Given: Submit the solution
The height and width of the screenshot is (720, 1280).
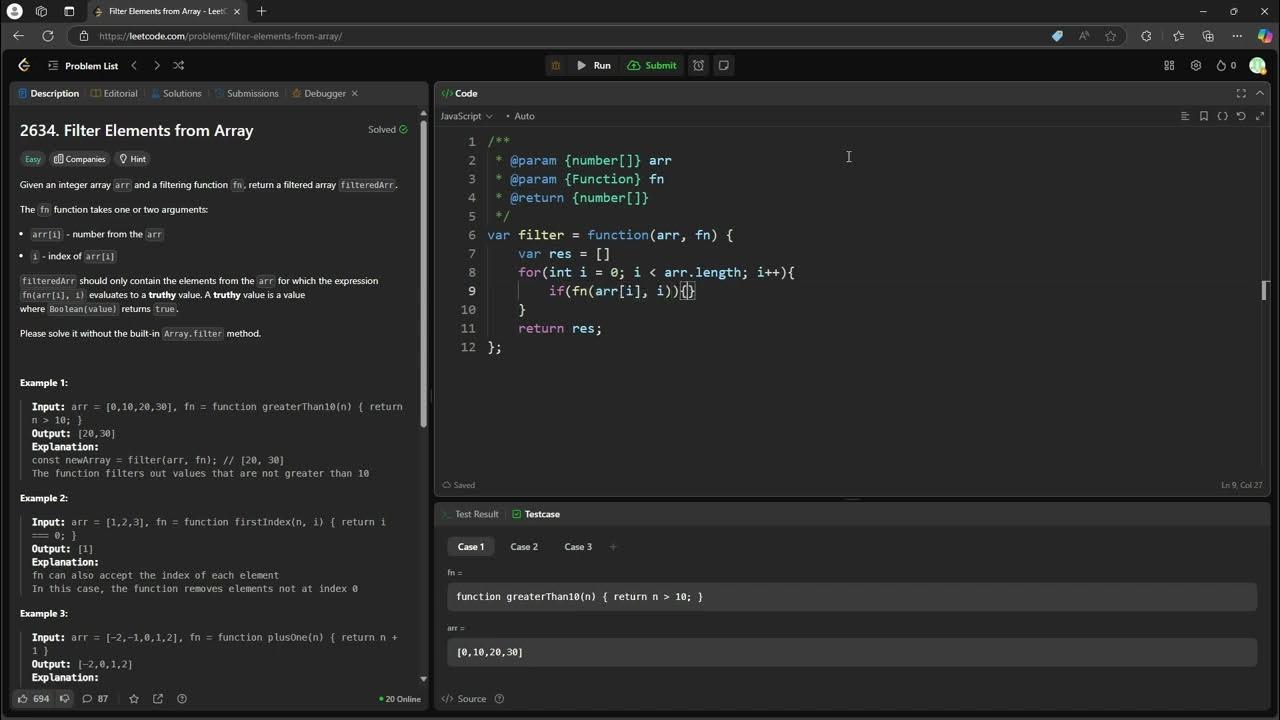Looking at the screenshot, I should tap(652, 65).
